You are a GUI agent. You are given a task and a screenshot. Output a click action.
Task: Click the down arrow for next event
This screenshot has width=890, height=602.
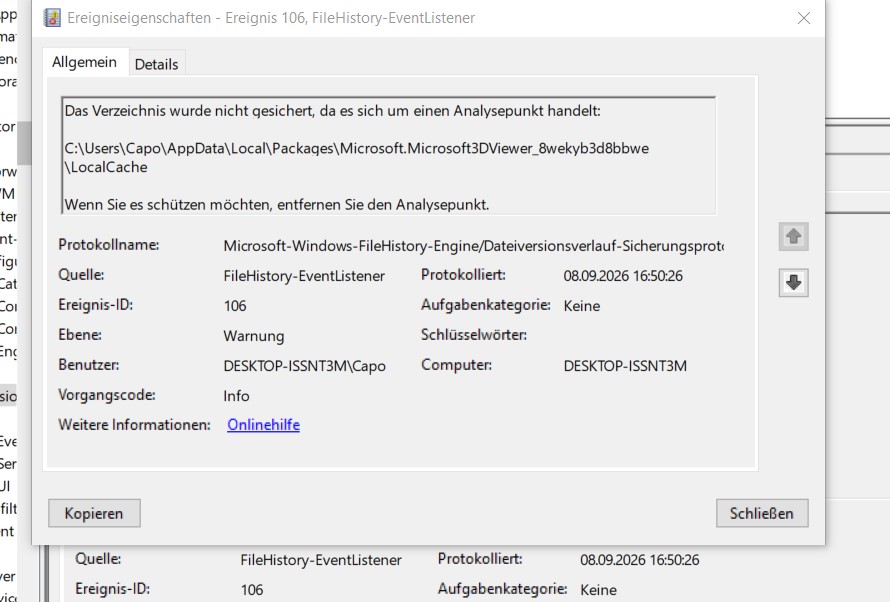pyautogui.click(x=794, y=283)
